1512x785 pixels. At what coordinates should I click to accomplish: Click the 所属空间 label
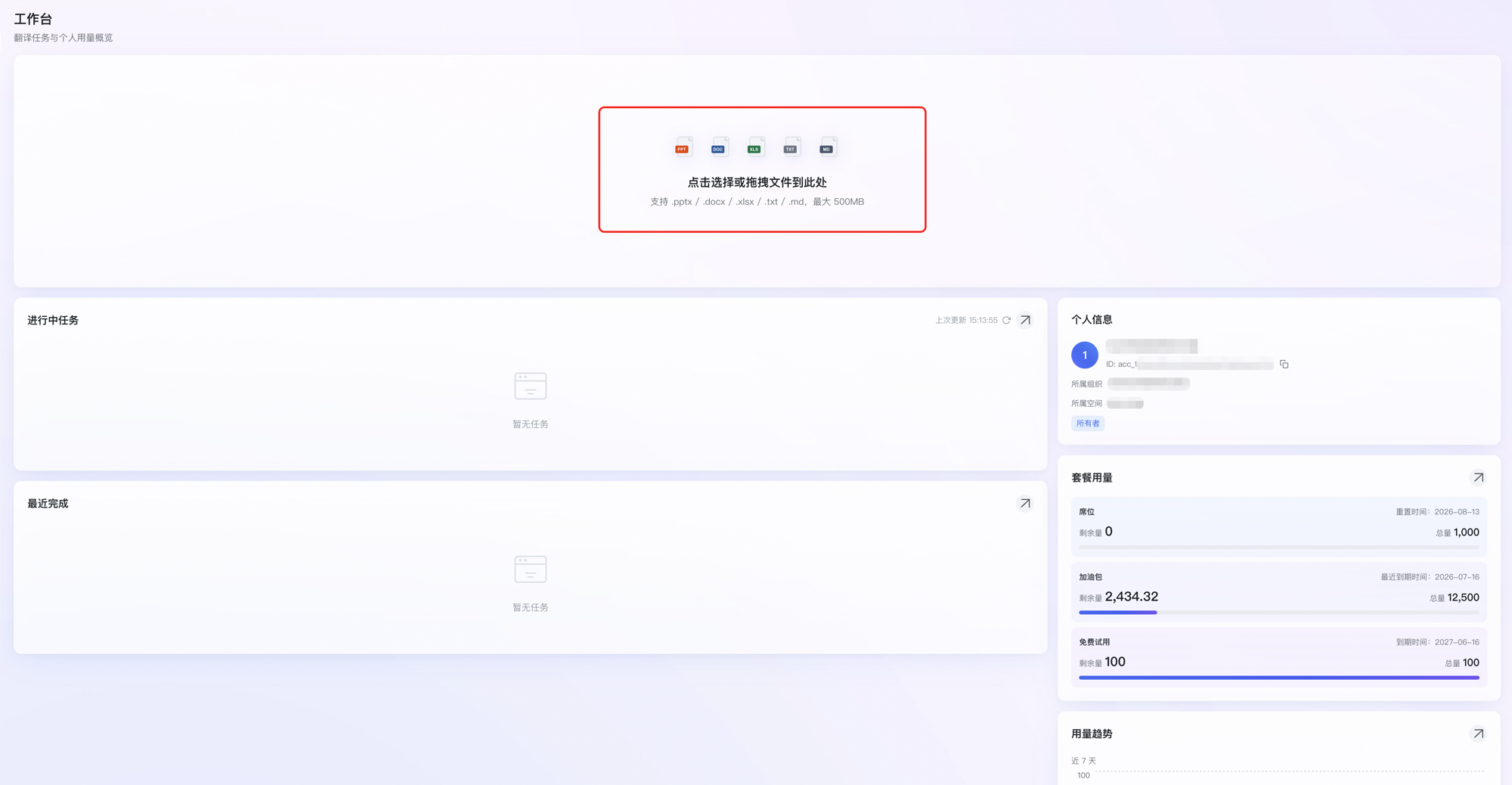click(x=1086, y=404)
